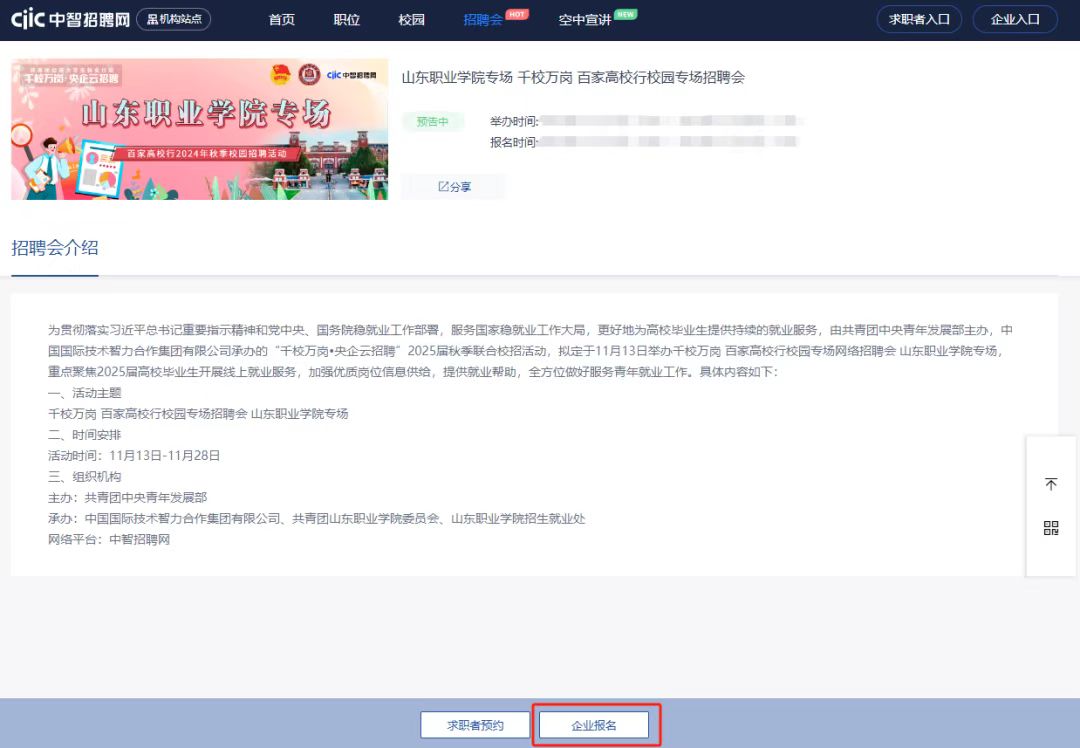
Task: Go to the 首页 home page
Action: click(x=282, y=20)
